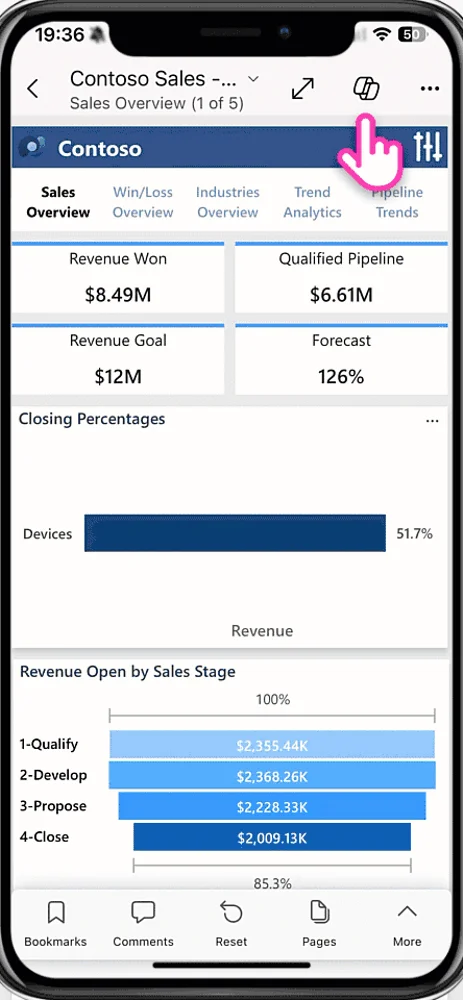
Task: Click the Contoso Sales report title
Action: tap(153, 79)
